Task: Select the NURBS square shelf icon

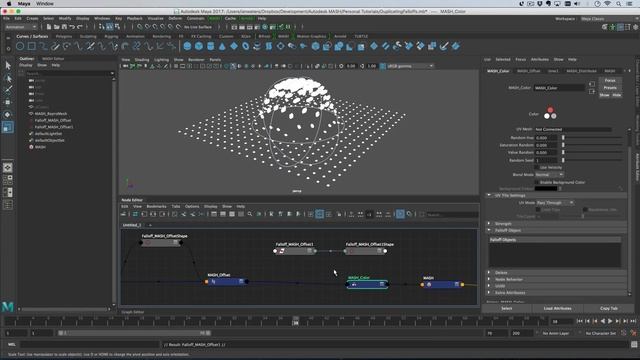Action: (x=32, y=46)
